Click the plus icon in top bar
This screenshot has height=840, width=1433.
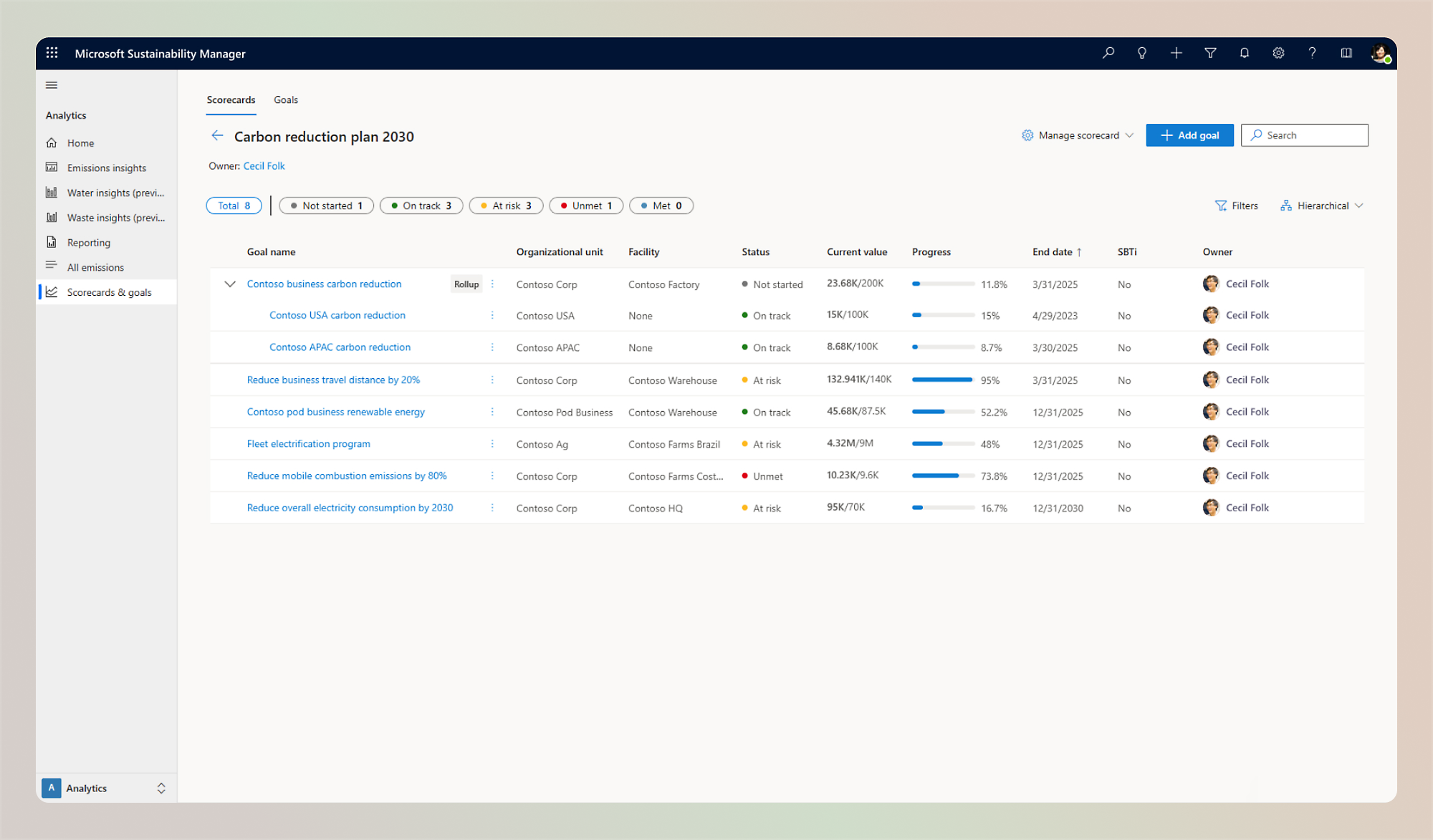coord(1176,53)
